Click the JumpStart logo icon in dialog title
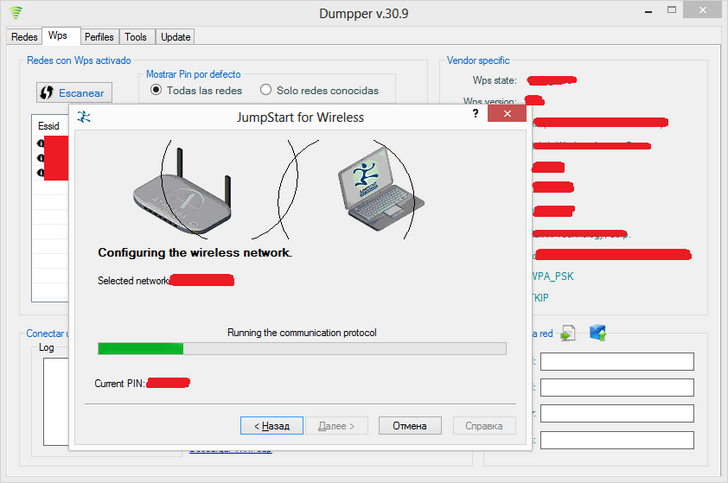The width and height of the screenshot is (728, 483). pos(84,117)
